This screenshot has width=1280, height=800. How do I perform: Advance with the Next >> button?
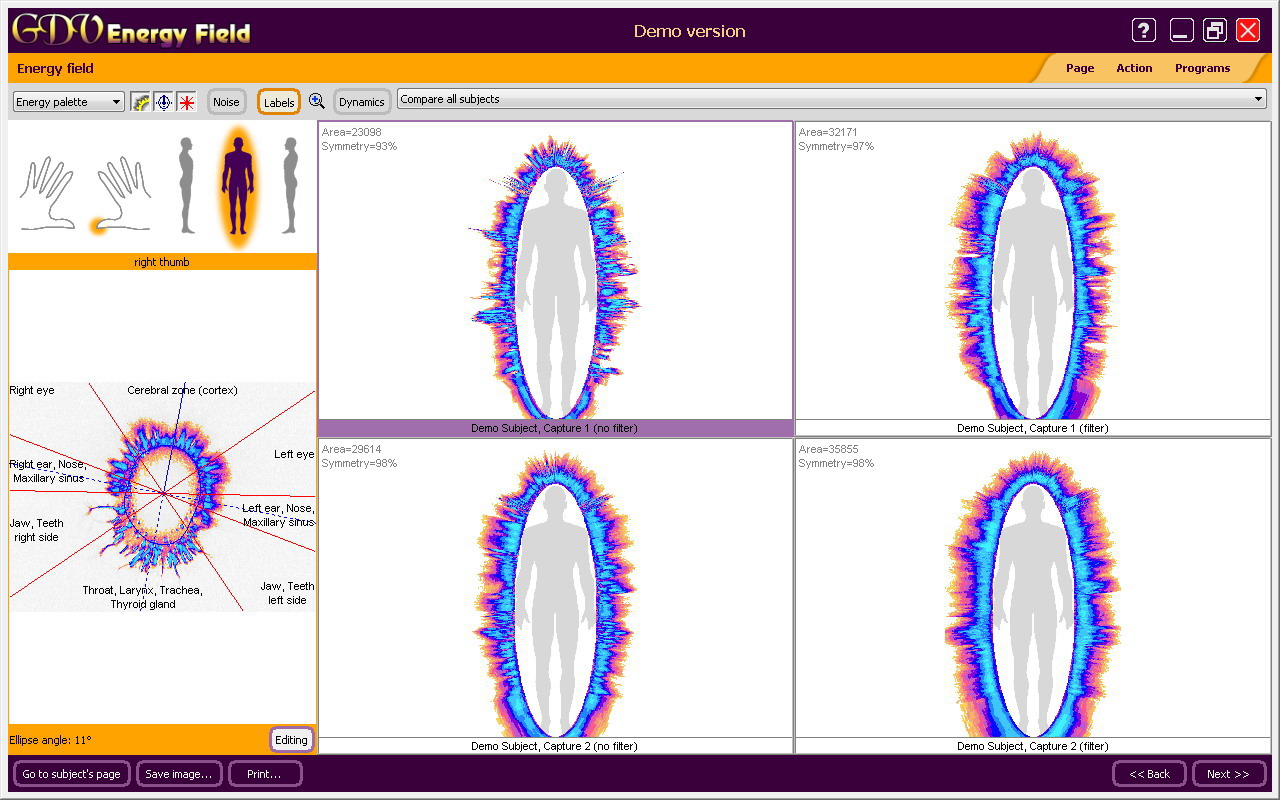(x=1229, y=774)
